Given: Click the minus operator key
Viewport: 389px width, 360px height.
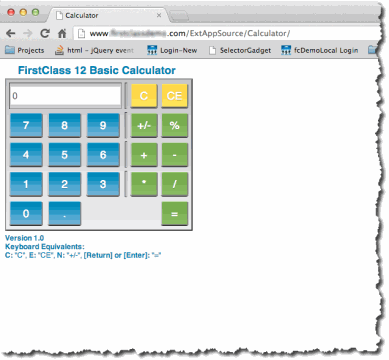Looking at the screenshot, I should coord(175,154).
